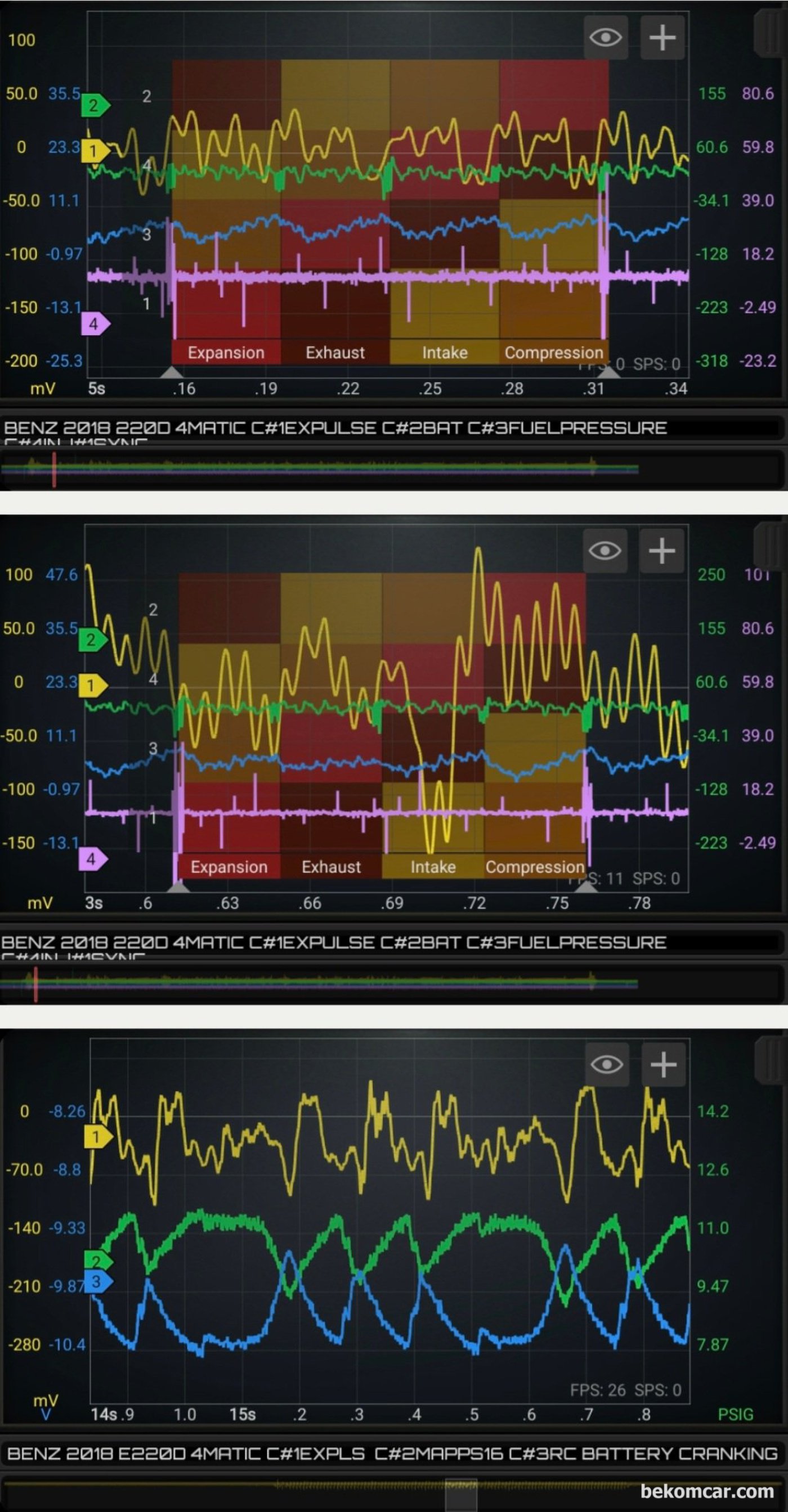
Task: Click the plus button in the top chart
Action: click(662, 38)
